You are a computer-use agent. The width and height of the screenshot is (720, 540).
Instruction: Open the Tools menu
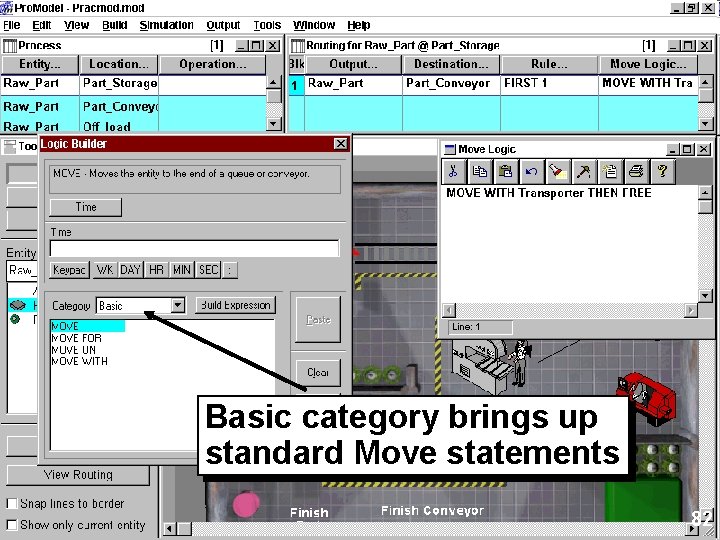(x=267, y=25)
